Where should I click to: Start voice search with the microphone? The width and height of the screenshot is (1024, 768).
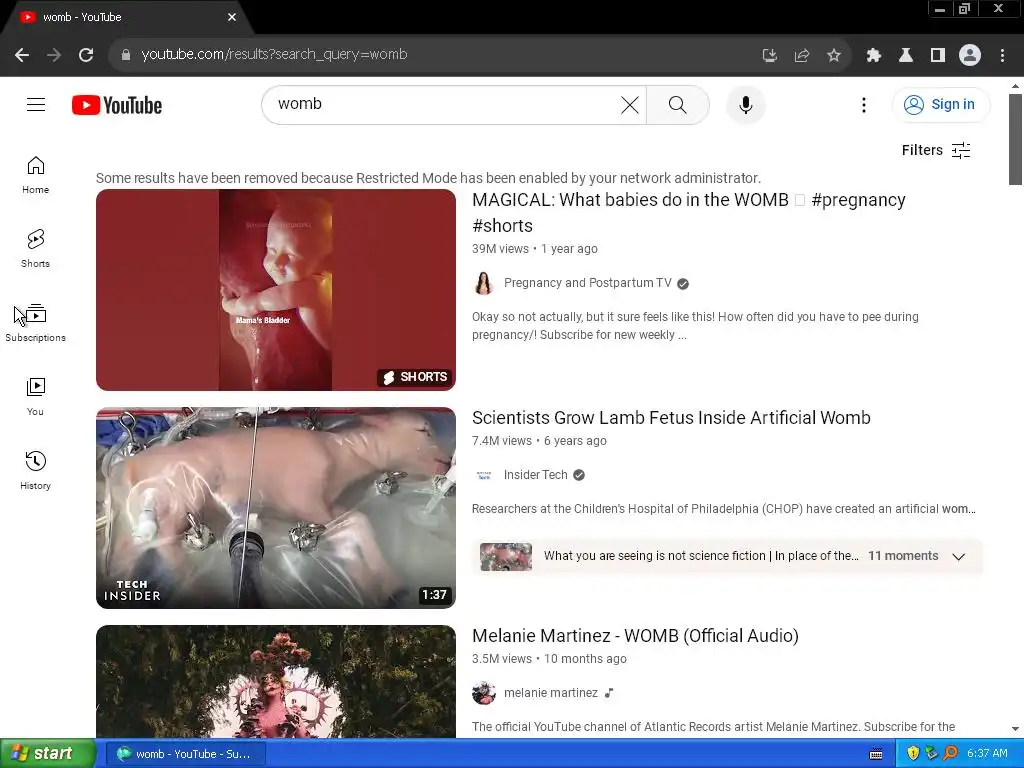[x=746, y=104]
